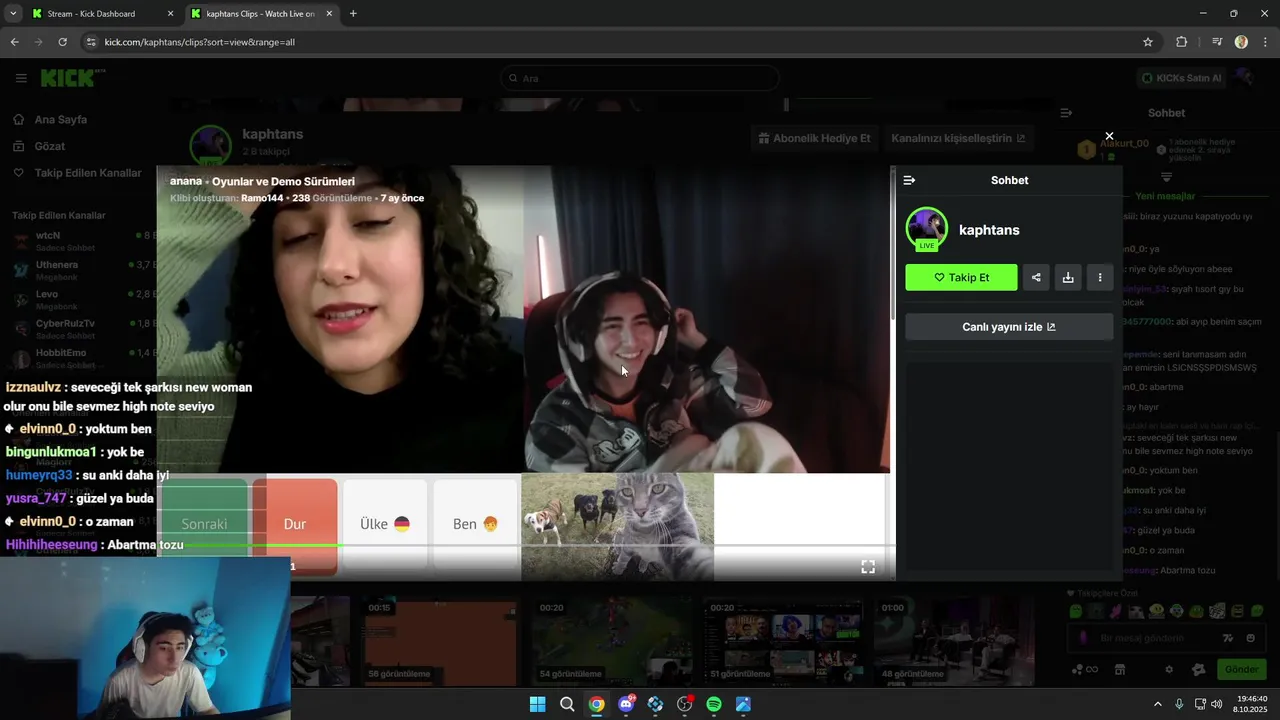Open wtcN followed channel

(80, 241)
